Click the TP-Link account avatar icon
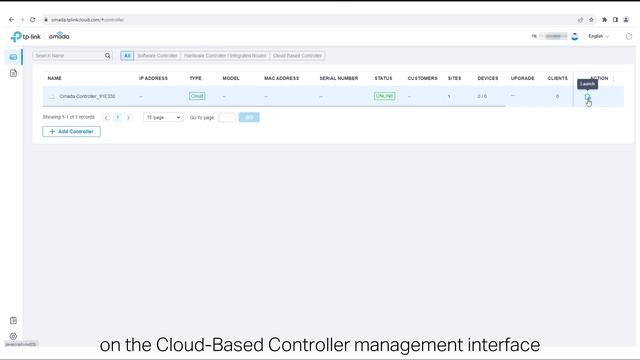The width and height of the screenshot is (640, 360). click(x=575, y=36)
